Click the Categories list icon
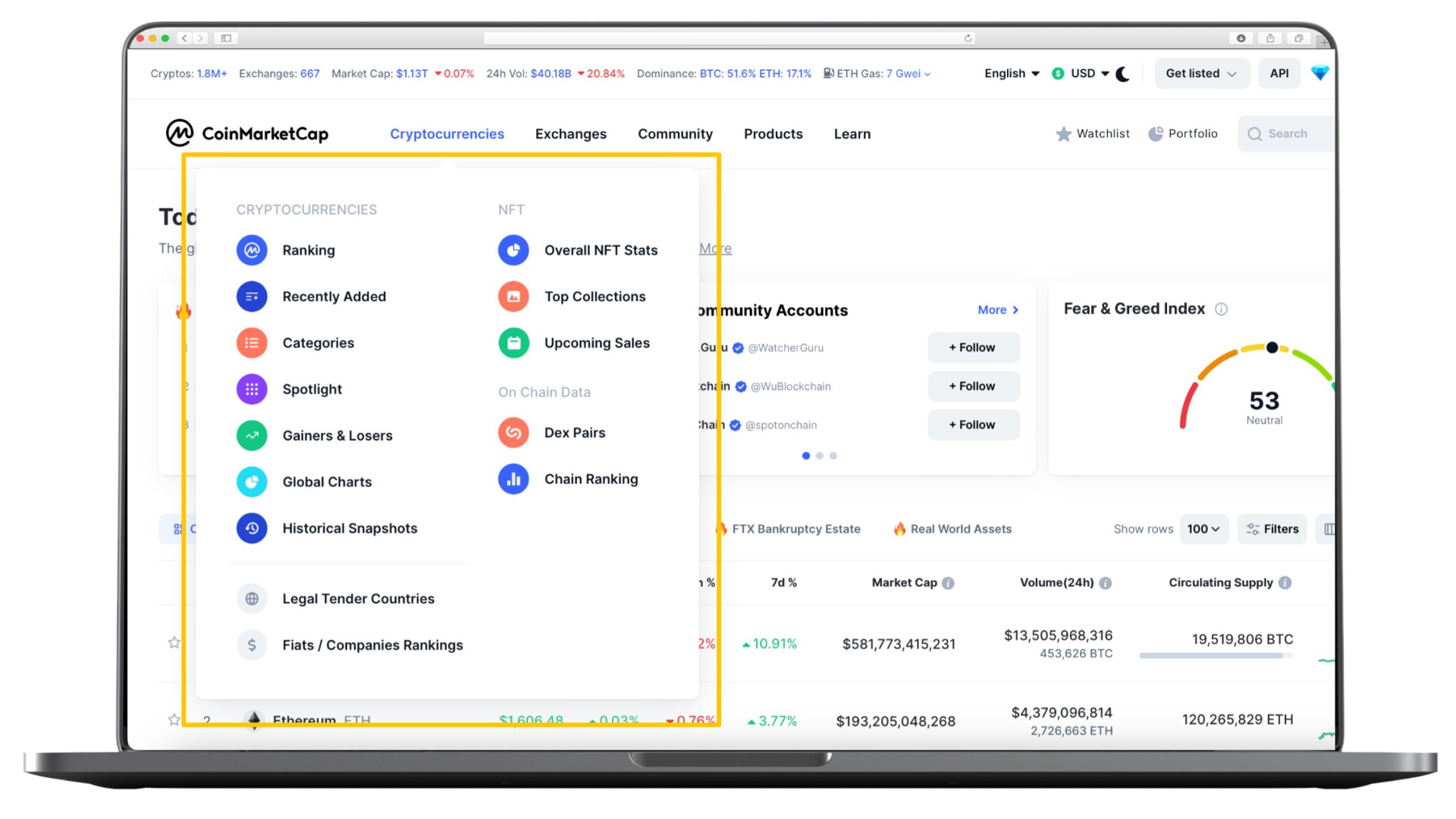The height and width of the screenshot is (819, 1456). 252,343
